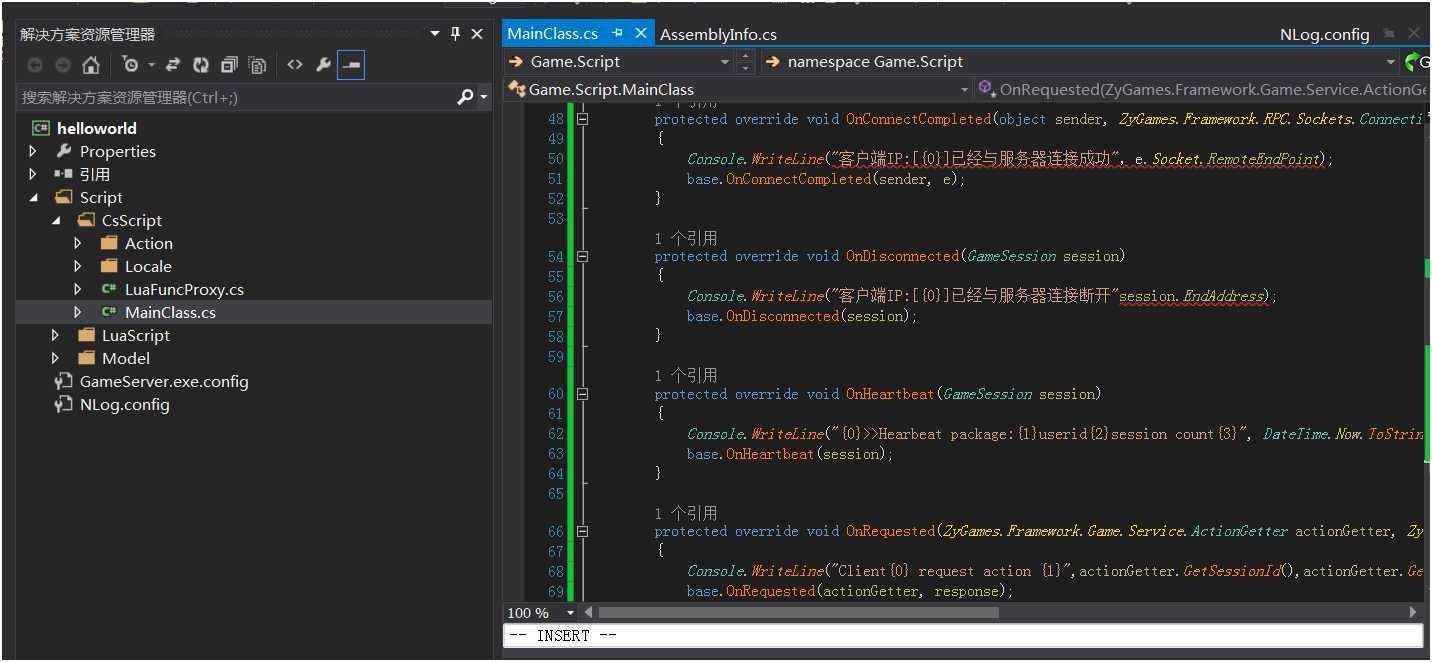Close the MainClass.cs tab
Image resolution: width=1432 pixels, height=662 pixels.
(x=641, y=33)
